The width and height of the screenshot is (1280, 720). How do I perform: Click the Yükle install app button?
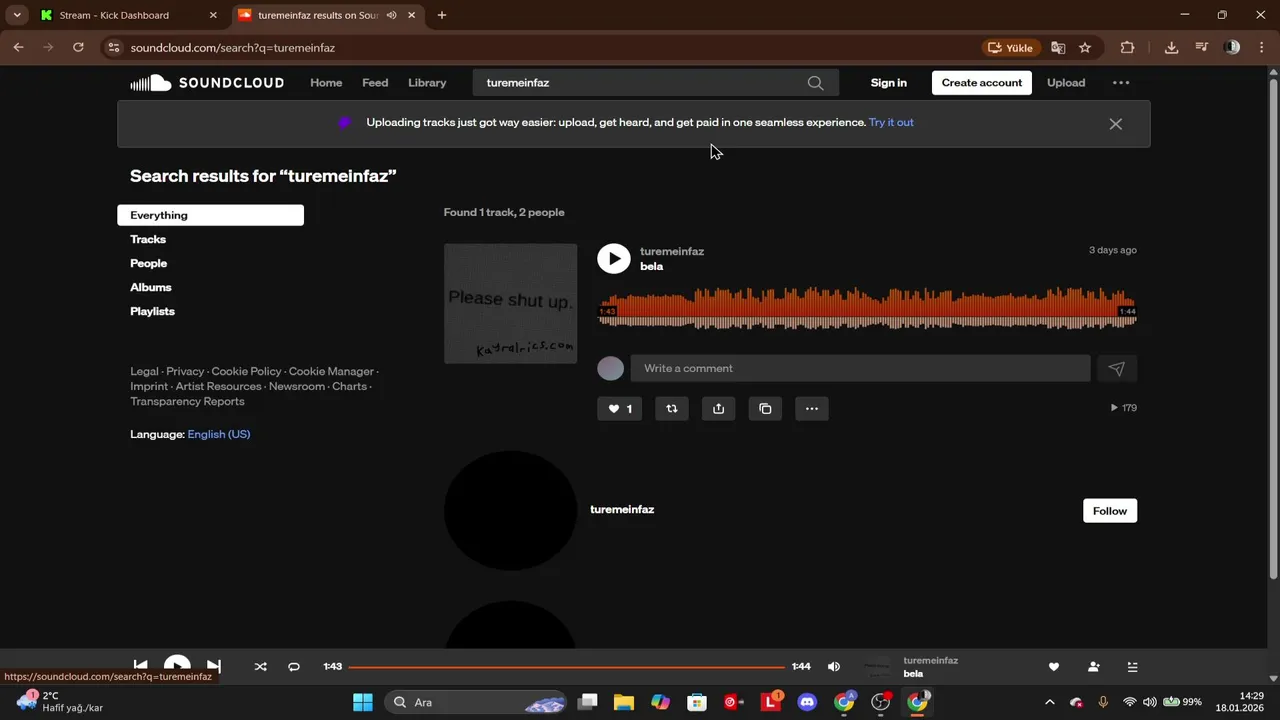pos(1011,47)
